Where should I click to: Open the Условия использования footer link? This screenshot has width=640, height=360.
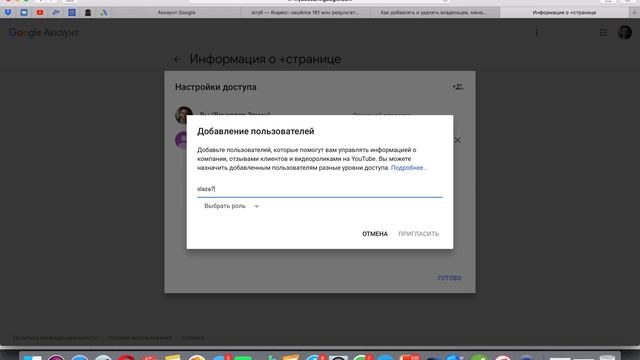coord(140,338)
